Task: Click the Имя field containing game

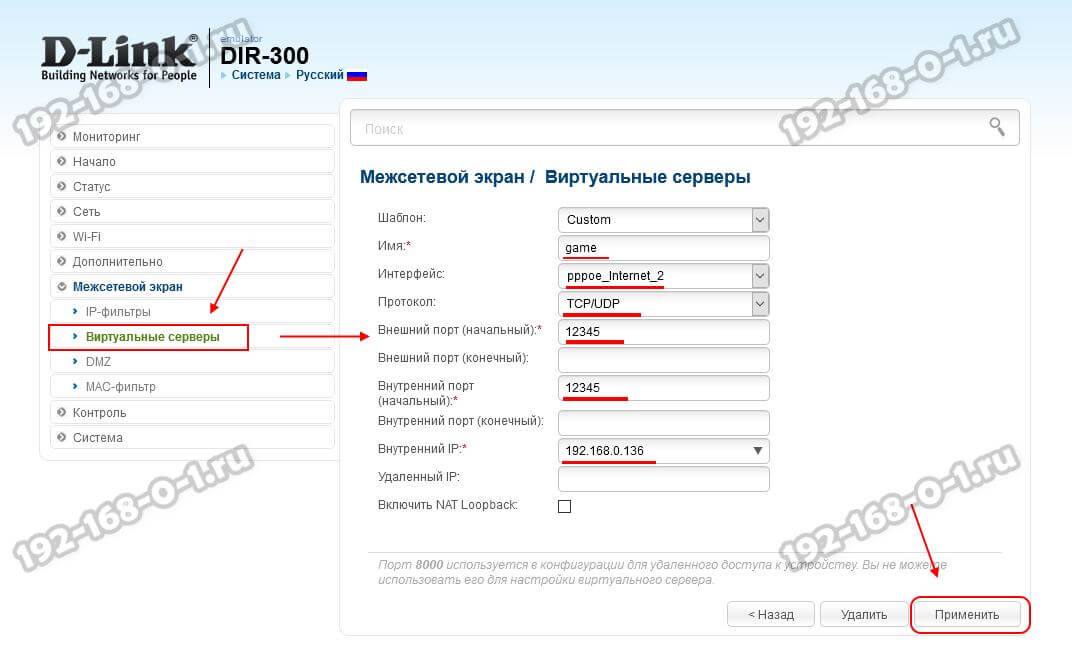Action: (664, 248)
